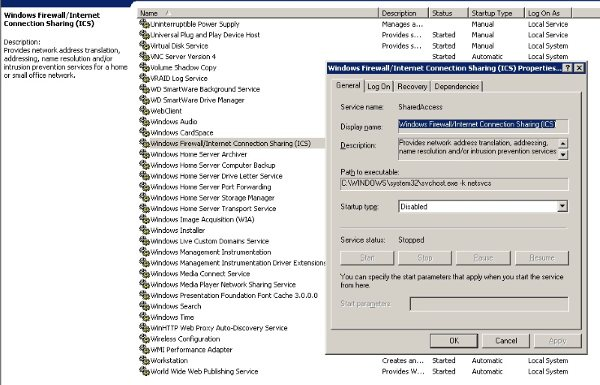Open the dialog's help question mark button
Image resolution: width=600 pixels, height=385 pixels.
click(568, 68)
